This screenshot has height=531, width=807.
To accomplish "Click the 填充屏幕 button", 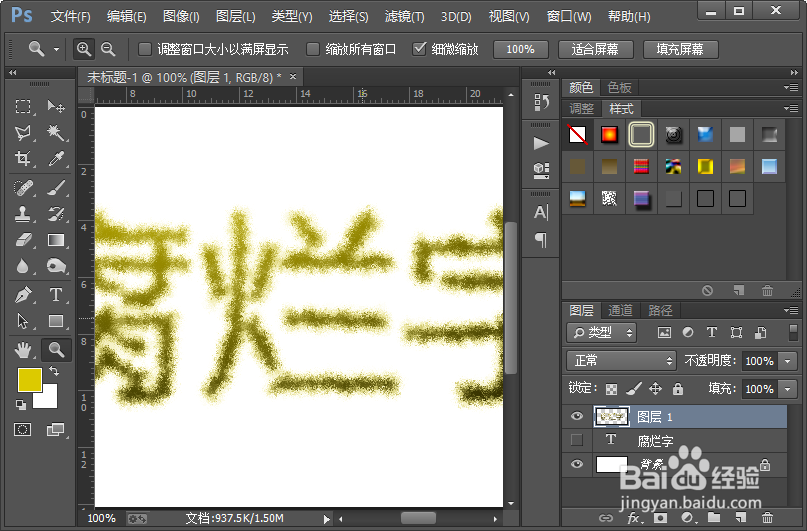I will coord(680,49).
